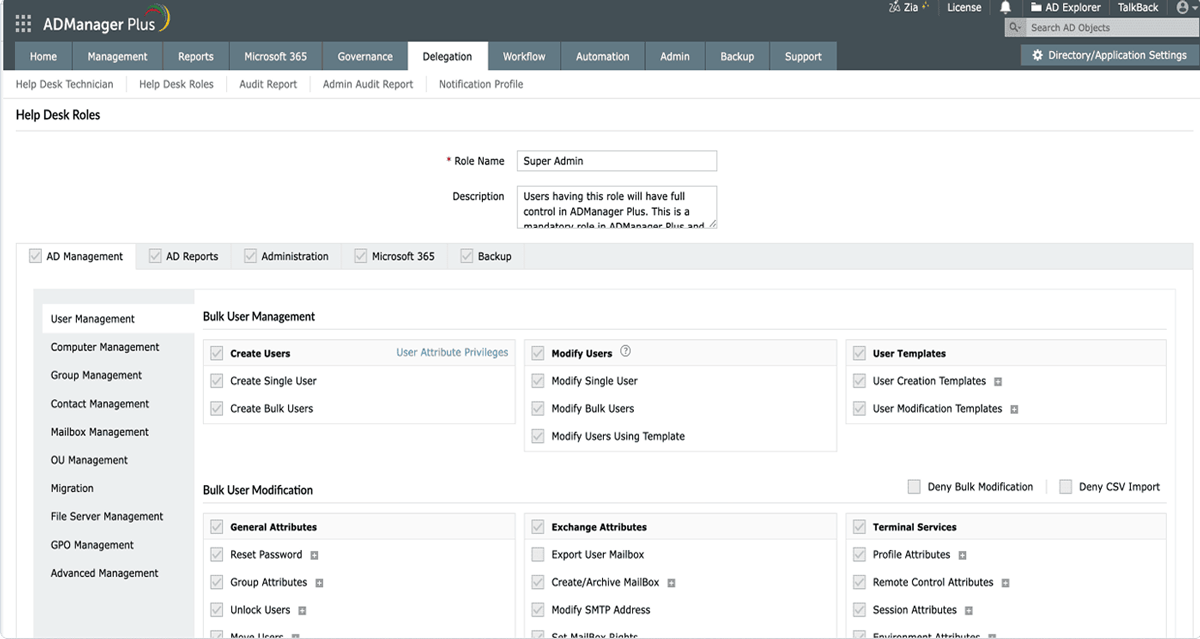This screenshot has height=639, width=1200.
Task: Open the user account menu
Action: point(1185,8)
